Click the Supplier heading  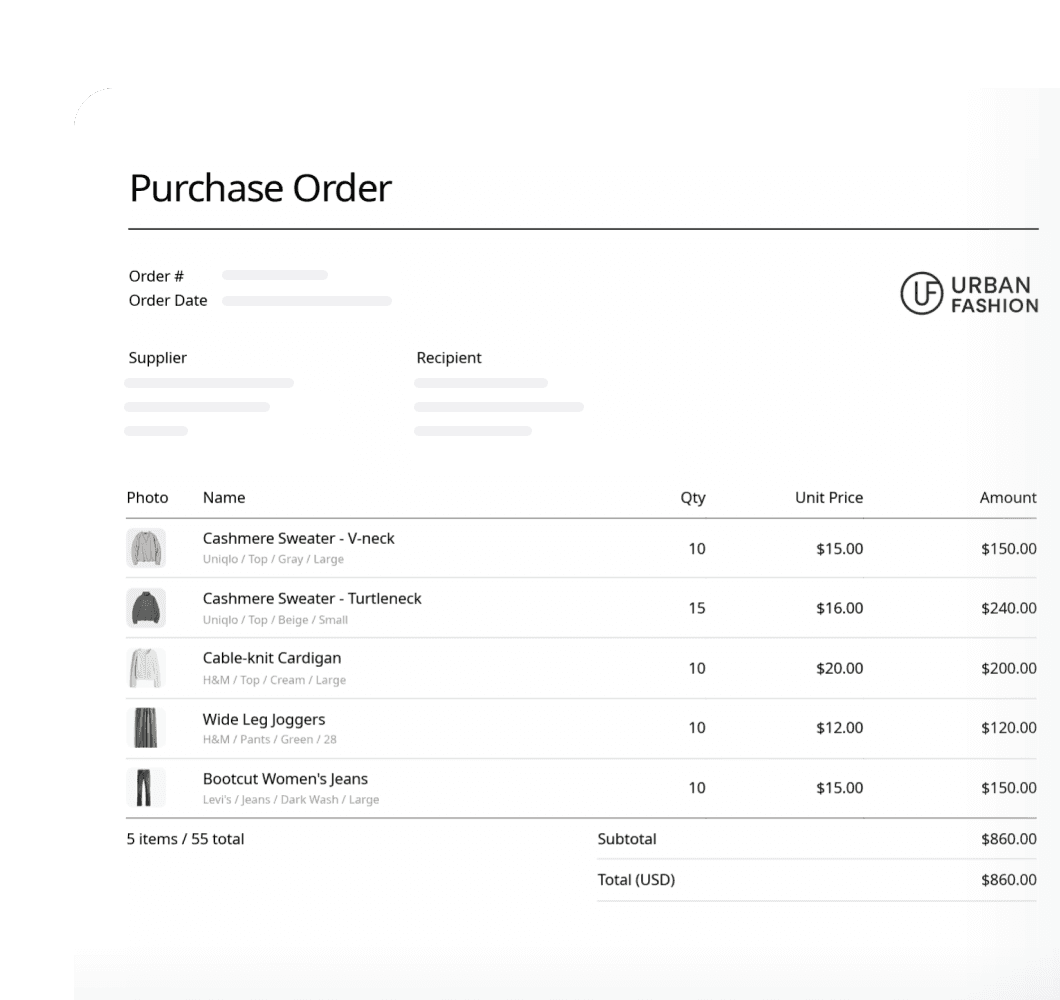[158, 358]
